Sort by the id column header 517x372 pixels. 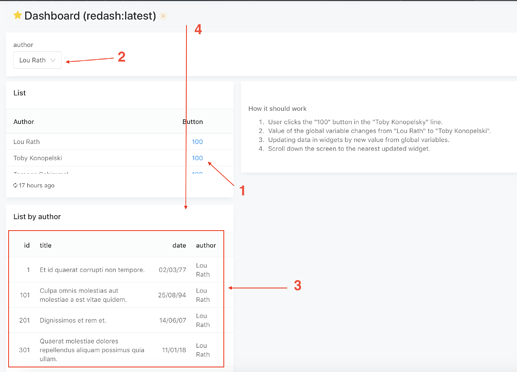(27, 245)
